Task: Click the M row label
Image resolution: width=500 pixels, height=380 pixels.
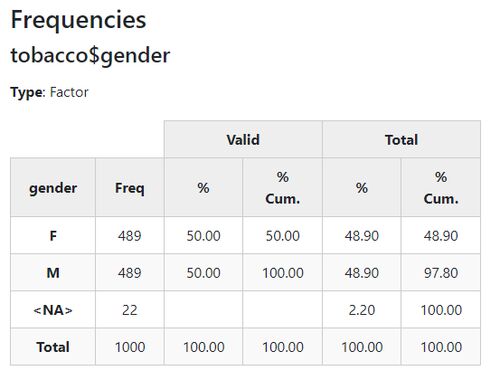Action: tap(53, 273)
